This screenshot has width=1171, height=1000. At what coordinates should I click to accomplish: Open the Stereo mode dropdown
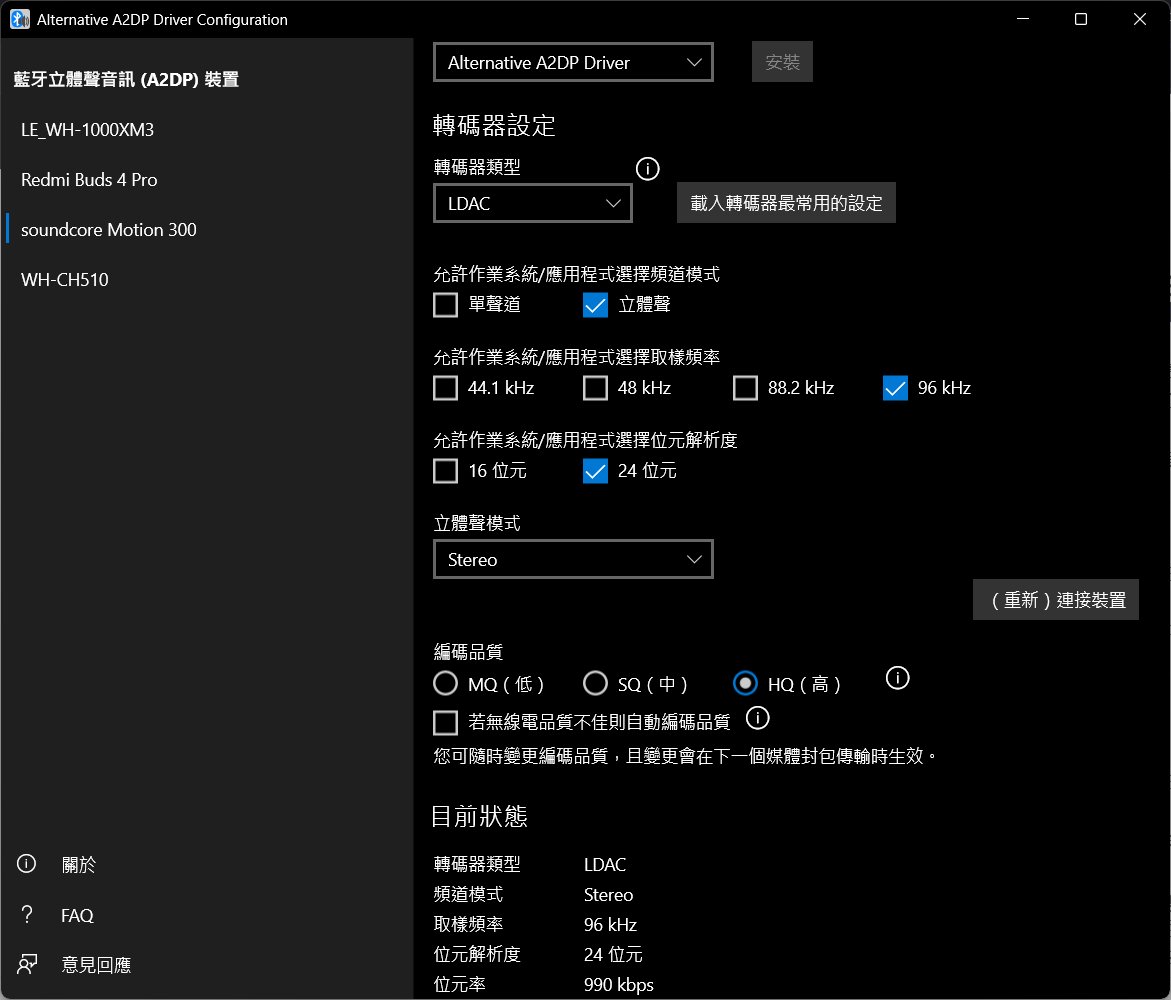(x=573, y=559)
